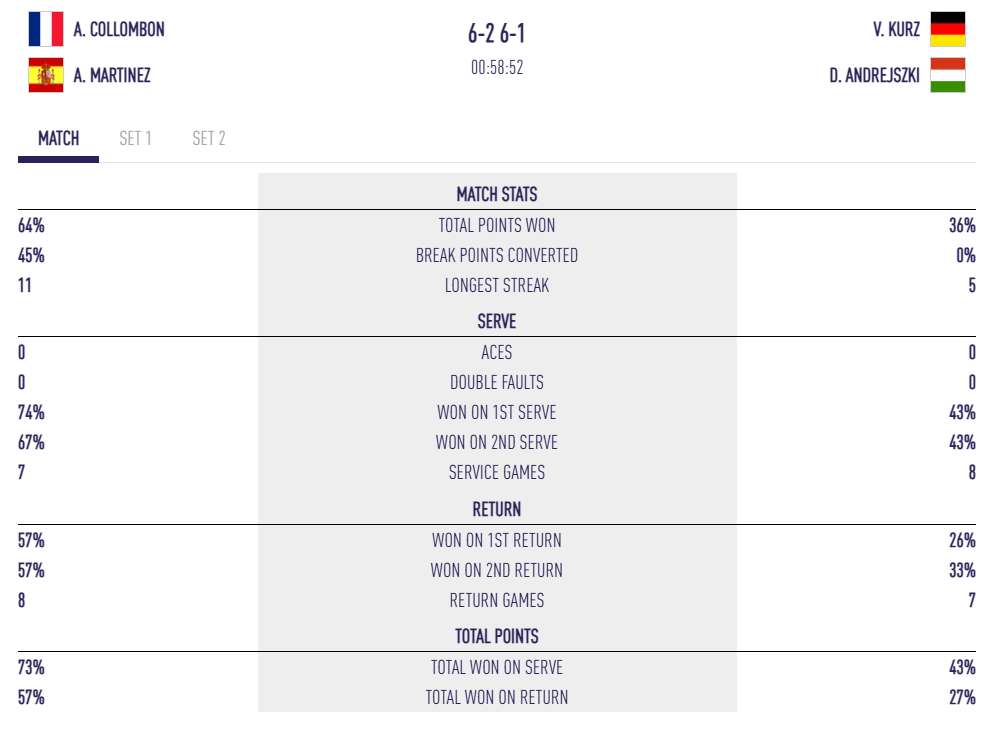Open player V. Kurz's name

[896, 30]
